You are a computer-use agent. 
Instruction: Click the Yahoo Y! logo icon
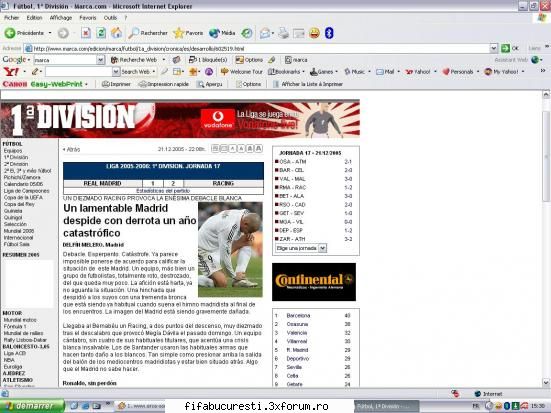[11, 72]
